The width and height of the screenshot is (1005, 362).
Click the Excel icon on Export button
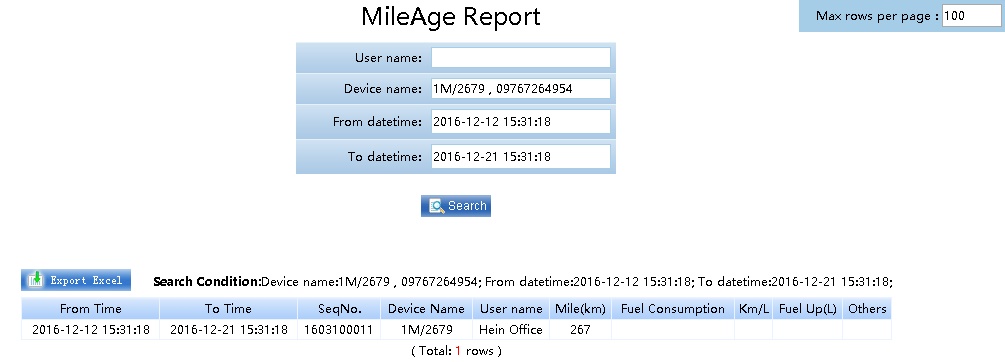[x=36, y=280]
